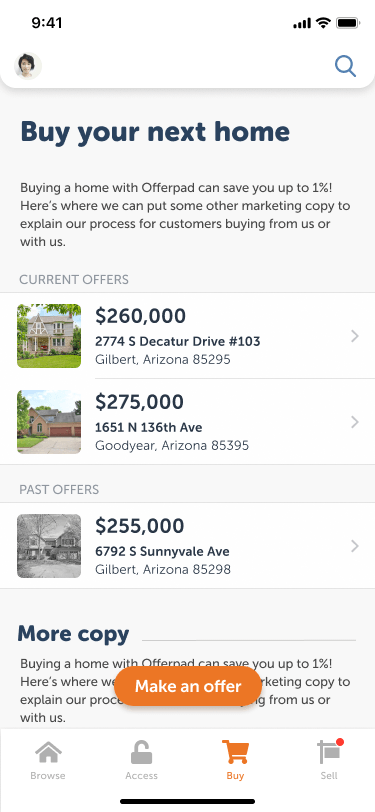The height and width of the screenshot is (812, 375).
Task: Switch to the Browse tab label
Action: (x=48, y=776)
